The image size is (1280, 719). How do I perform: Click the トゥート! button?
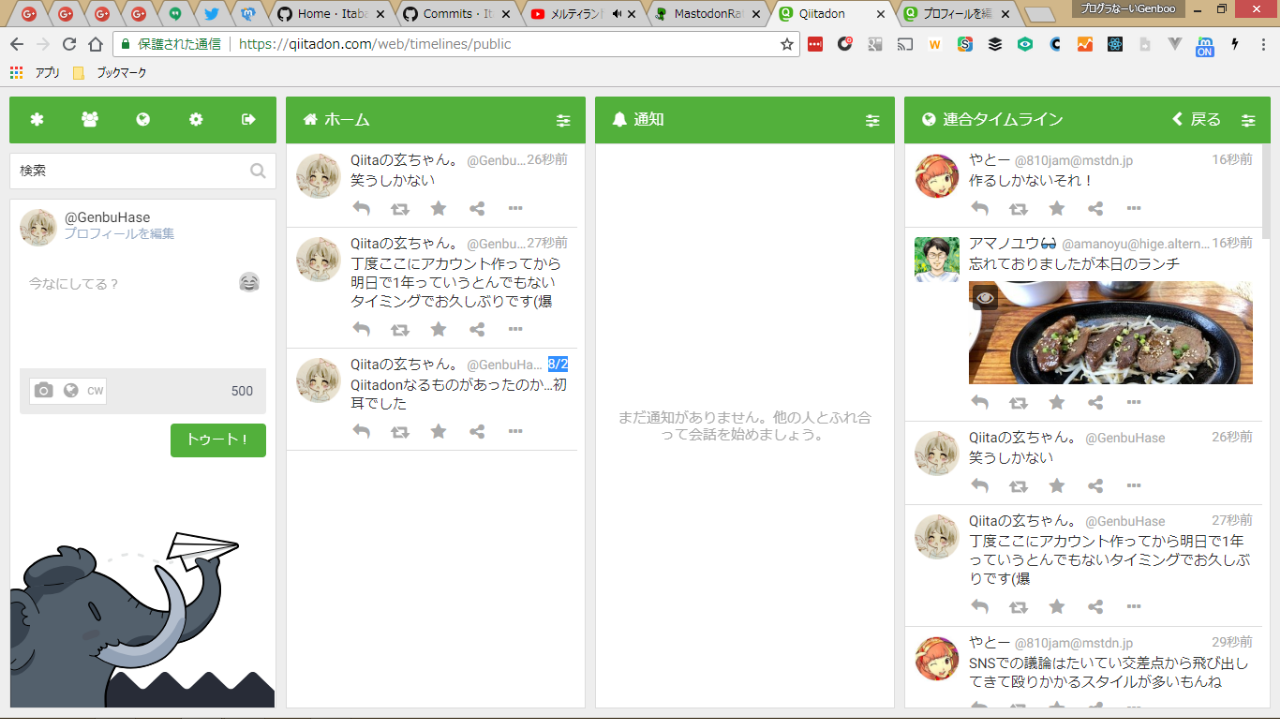pyautogui.click(x=218, y=440)
